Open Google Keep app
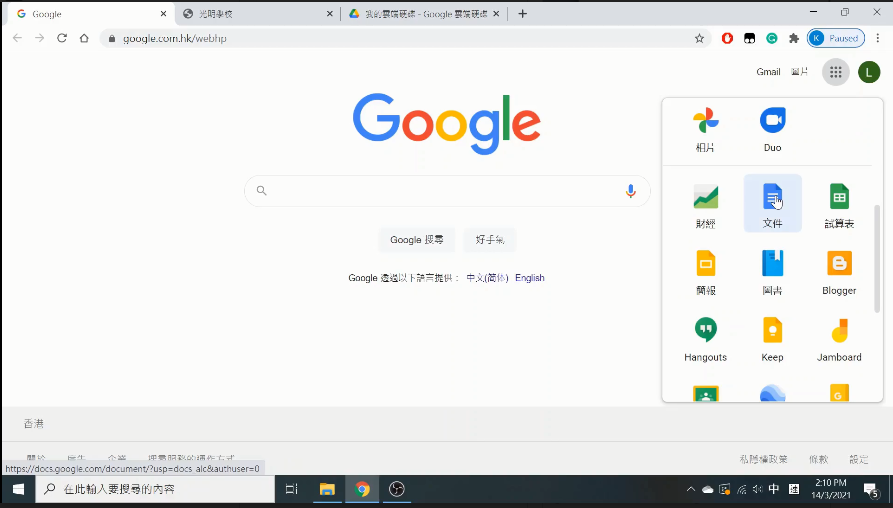893x508 pixels. tap(772, 339)
